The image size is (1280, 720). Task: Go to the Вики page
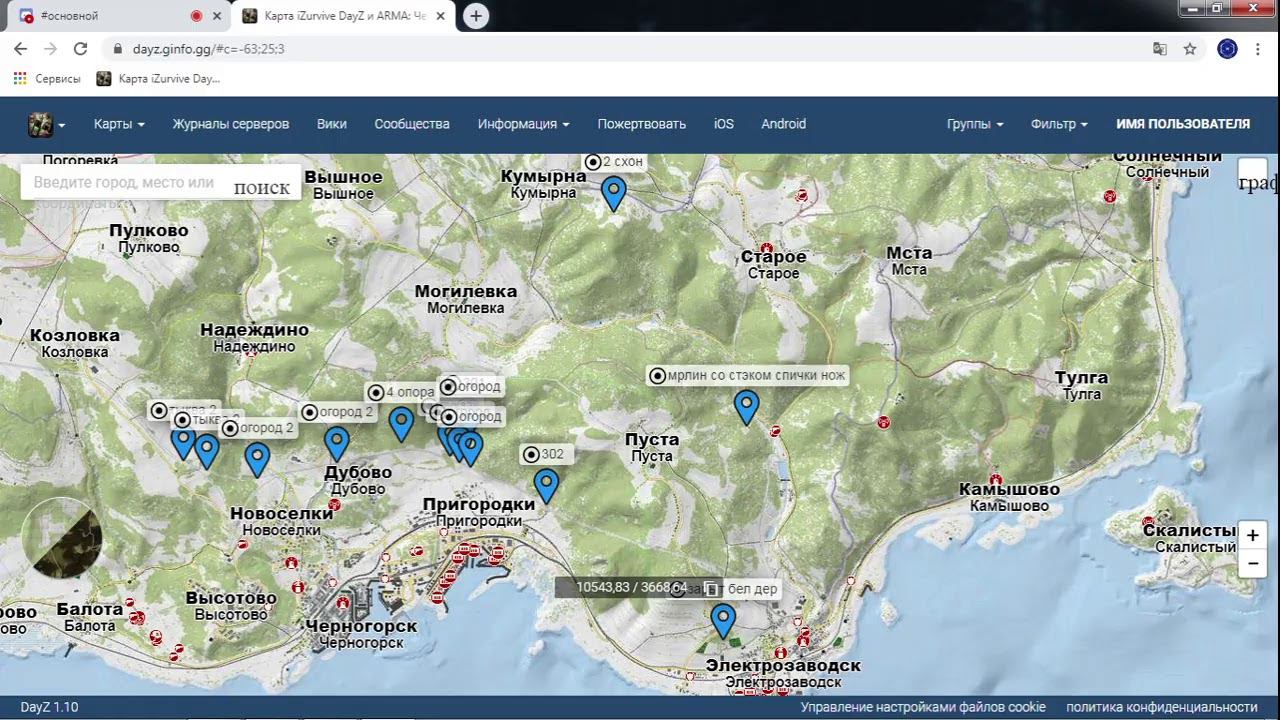pos(332,124)
